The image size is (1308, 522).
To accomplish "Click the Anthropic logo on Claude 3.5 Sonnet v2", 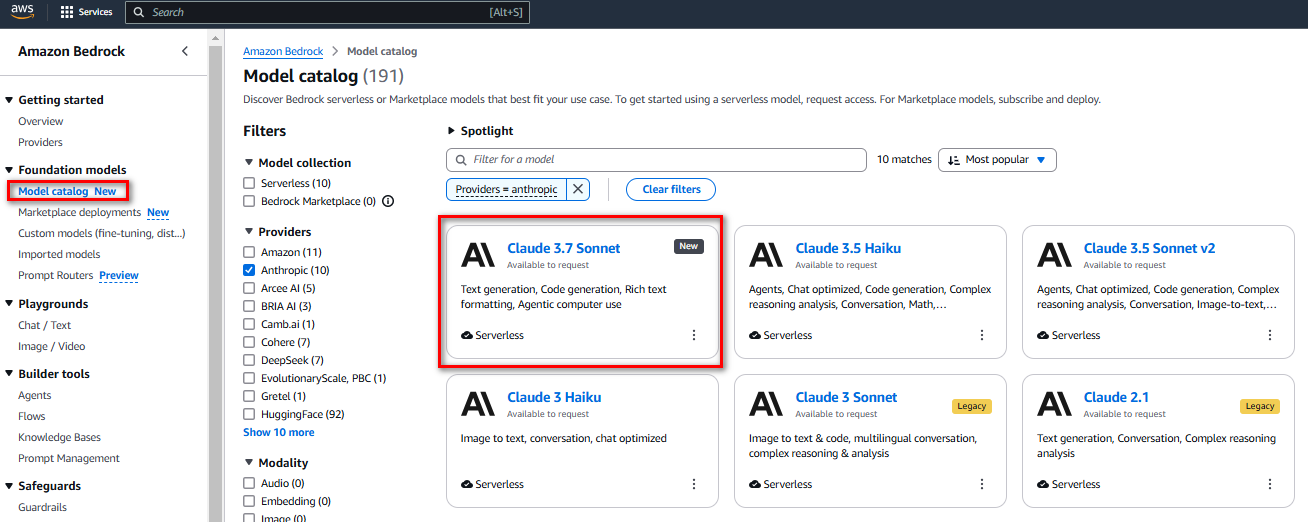I will point(1054,255).
